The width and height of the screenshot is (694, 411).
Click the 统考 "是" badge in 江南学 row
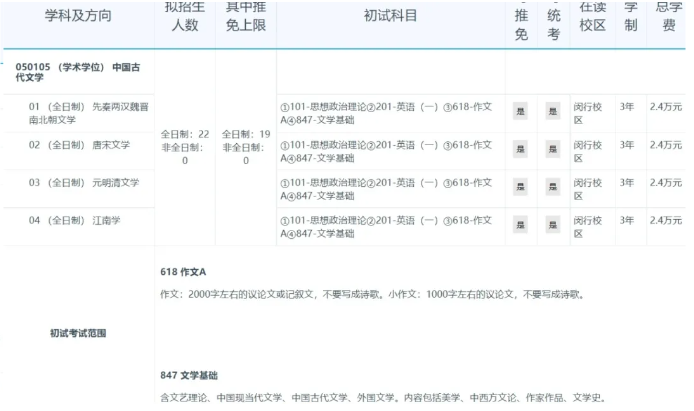pyautogui.click(x=553, y=225)
